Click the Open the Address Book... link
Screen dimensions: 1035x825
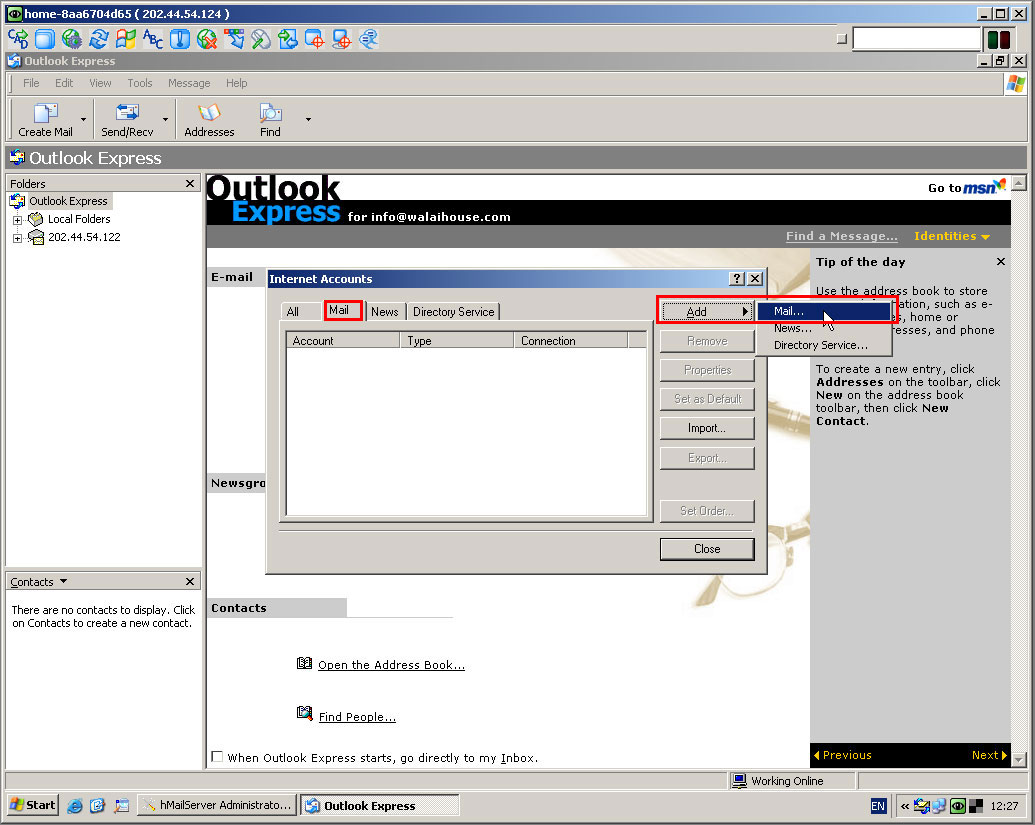[391, 665]
